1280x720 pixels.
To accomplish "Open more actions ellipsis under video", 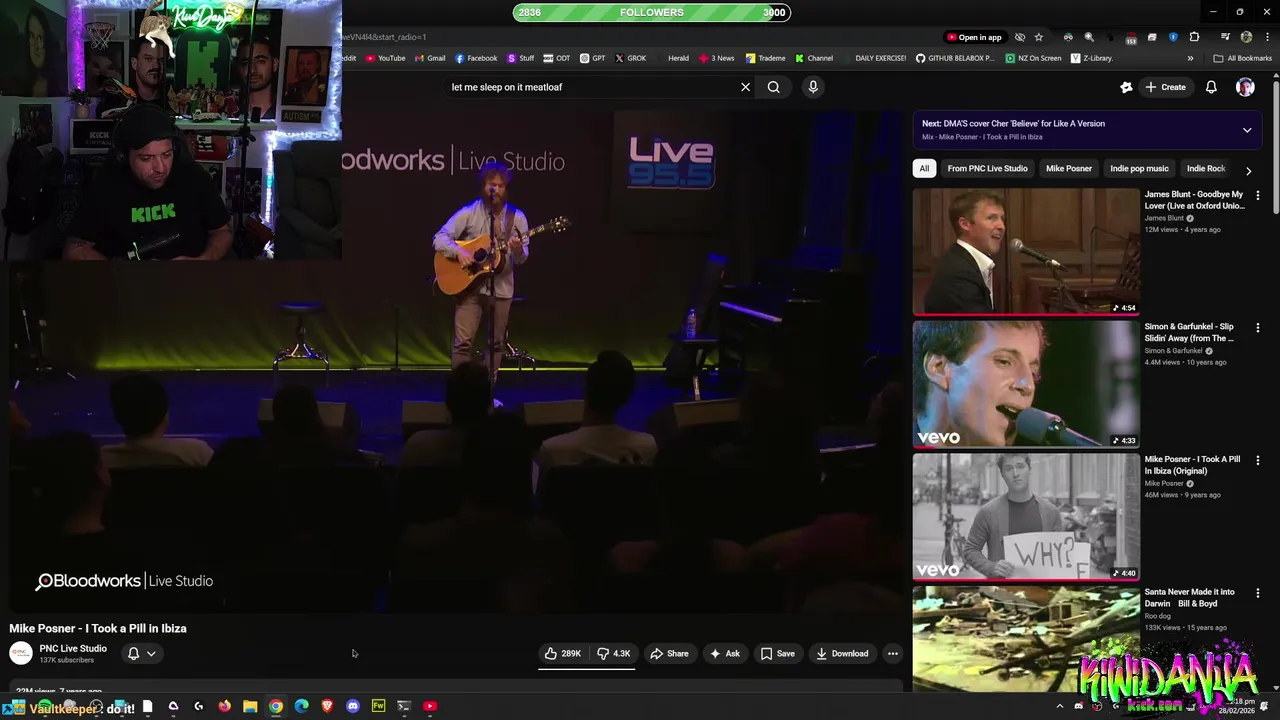I will pos(893,653).
